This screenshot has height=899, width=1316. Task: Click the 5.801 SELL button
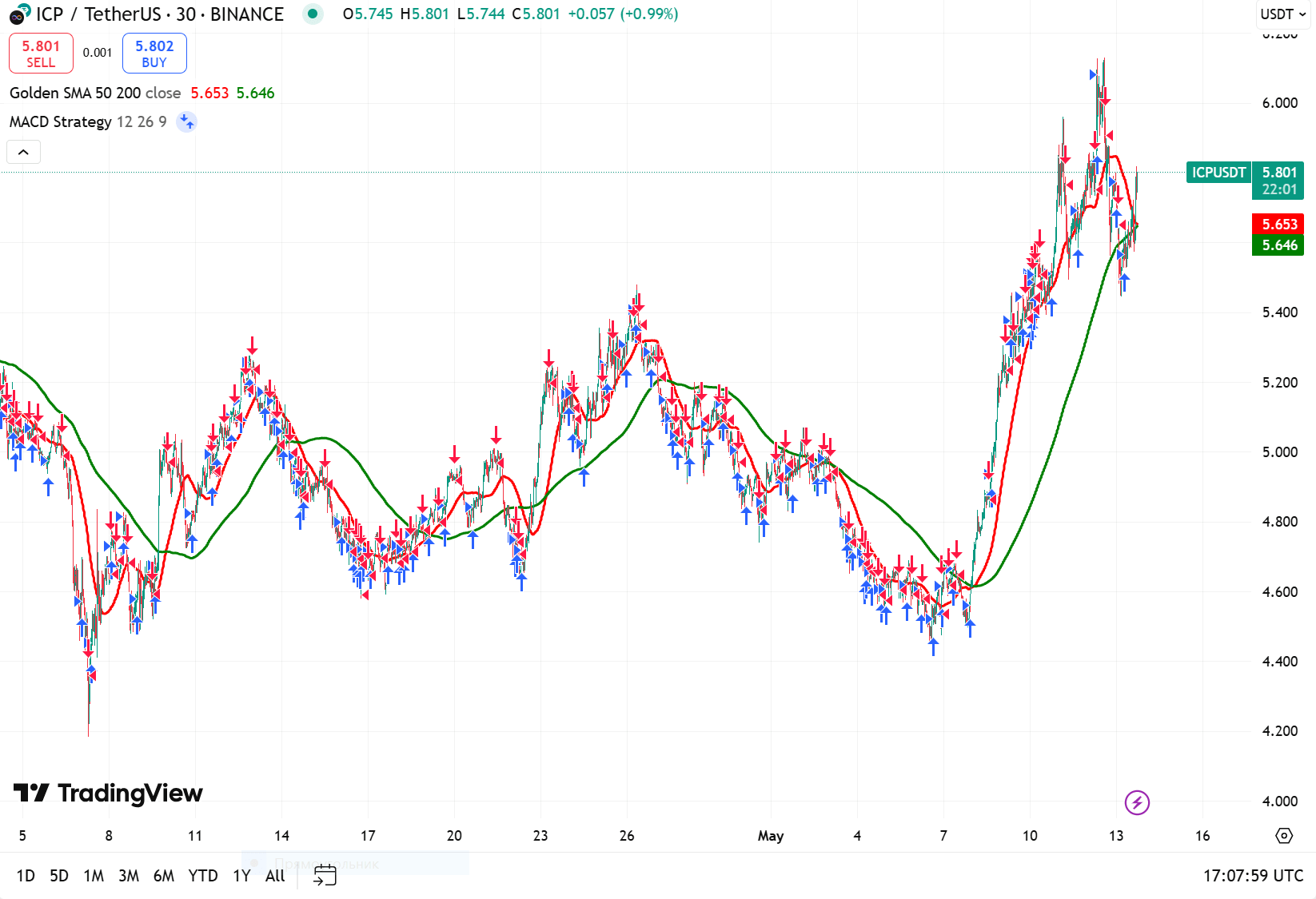coord(41,53)
